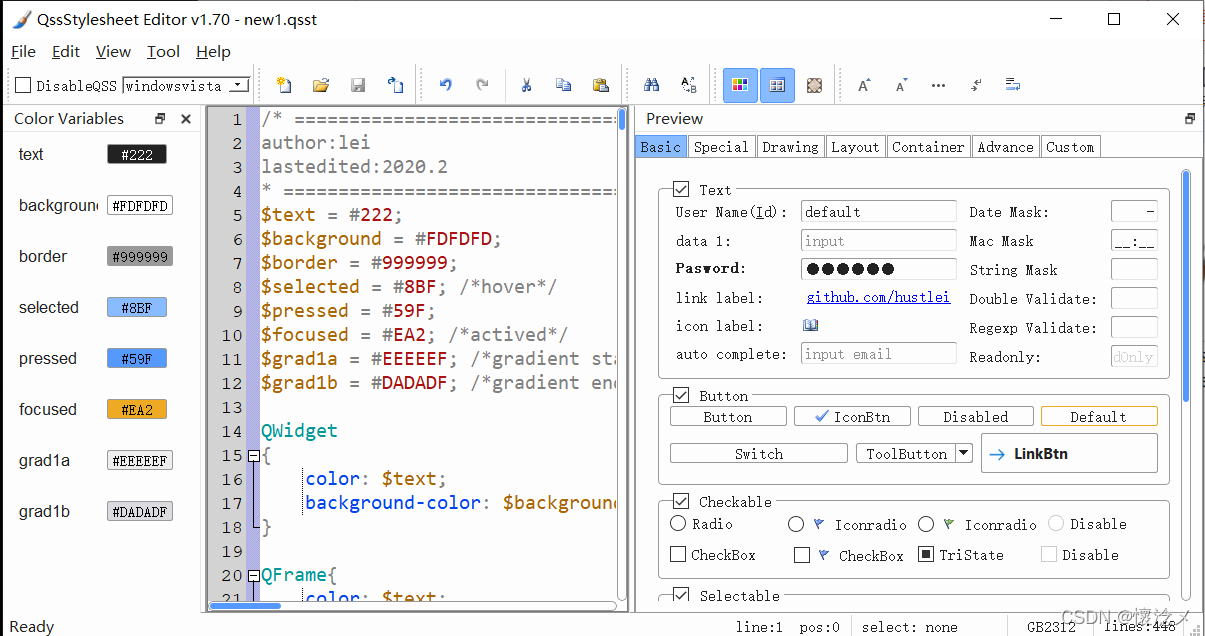Switch to the Special preview tab
The image size is (1205, 636).
click(721, 147)
